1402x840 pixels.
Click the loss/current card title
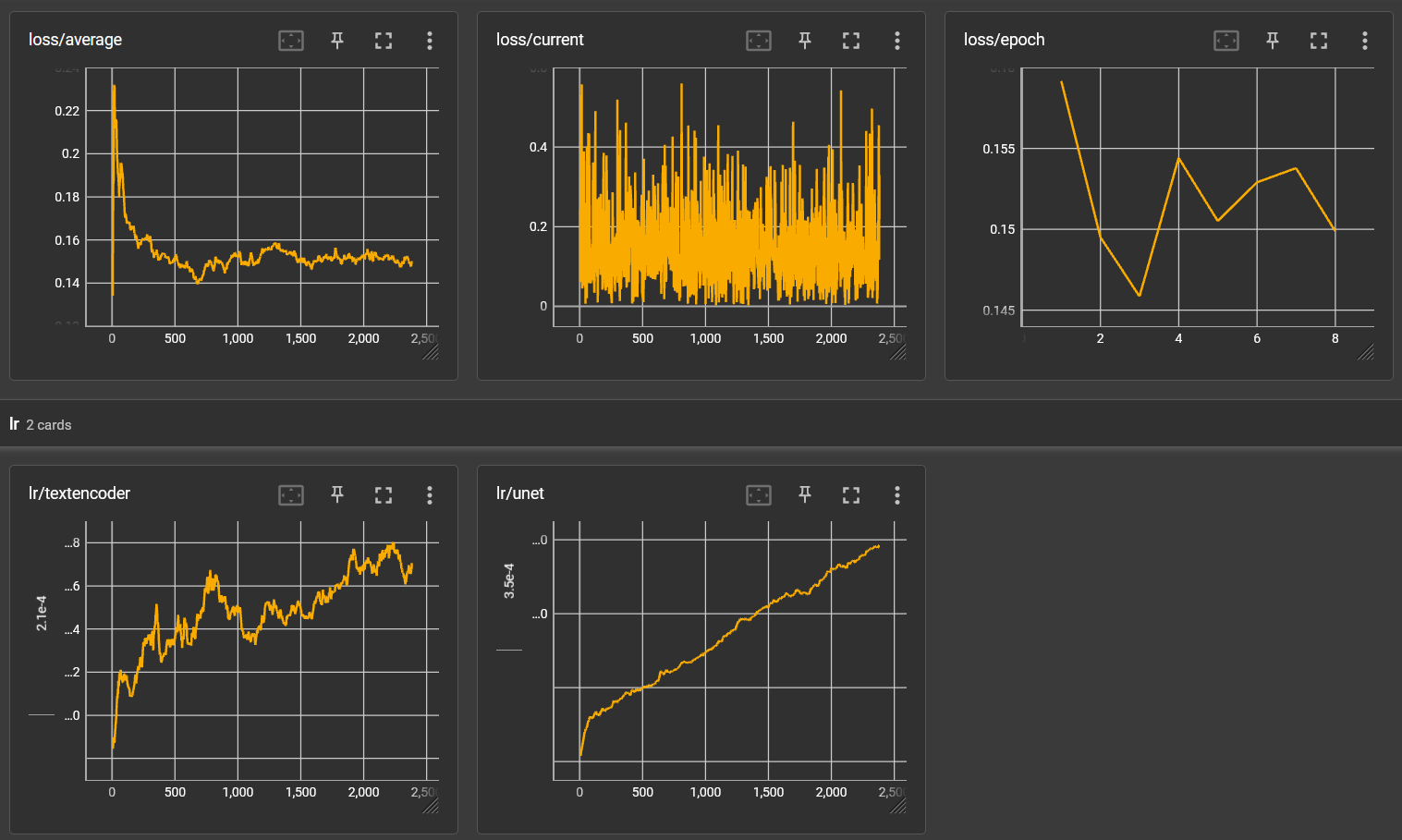[x=540, y=40]
